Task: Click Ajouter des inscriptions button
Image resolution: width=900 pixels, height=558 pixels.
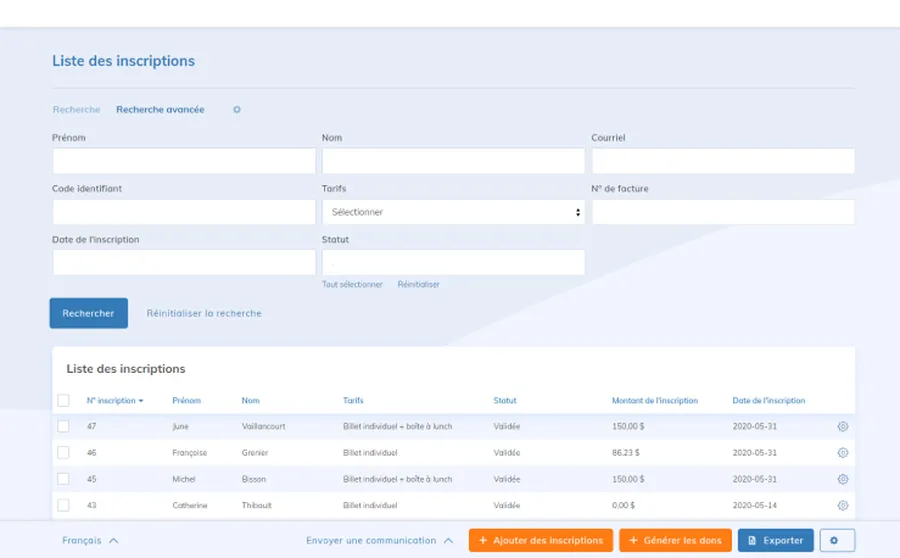Action: point(540,540)
